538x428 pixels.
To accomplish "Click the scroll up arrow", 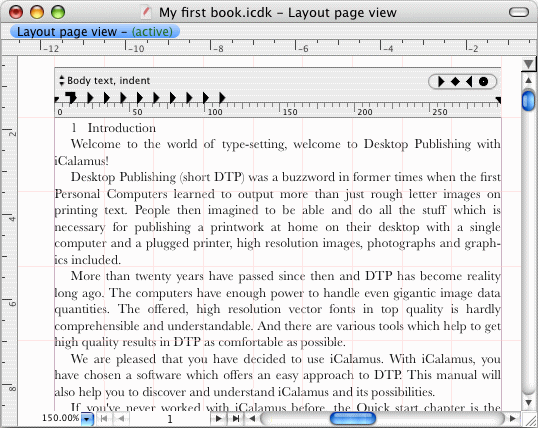I will point(528,81).
